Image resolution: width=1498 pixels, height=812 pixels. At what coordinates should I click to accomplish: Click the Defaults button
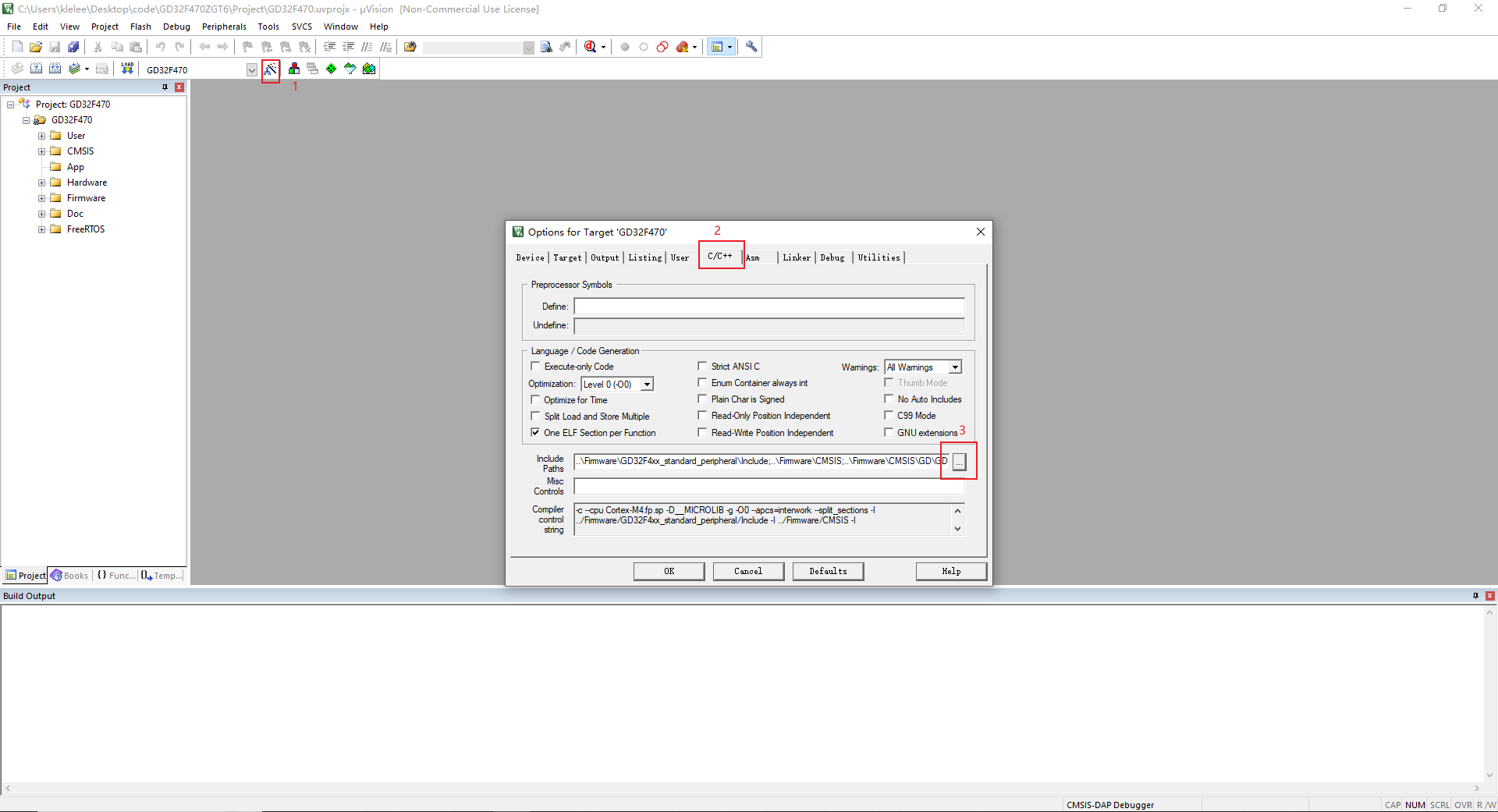828,571
